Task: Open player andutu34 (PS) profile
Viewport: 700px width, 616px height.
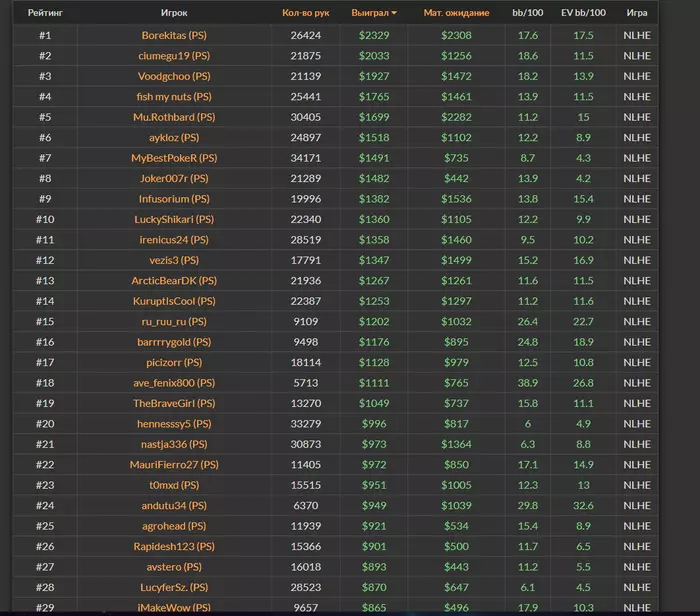Action: point(174,506)
